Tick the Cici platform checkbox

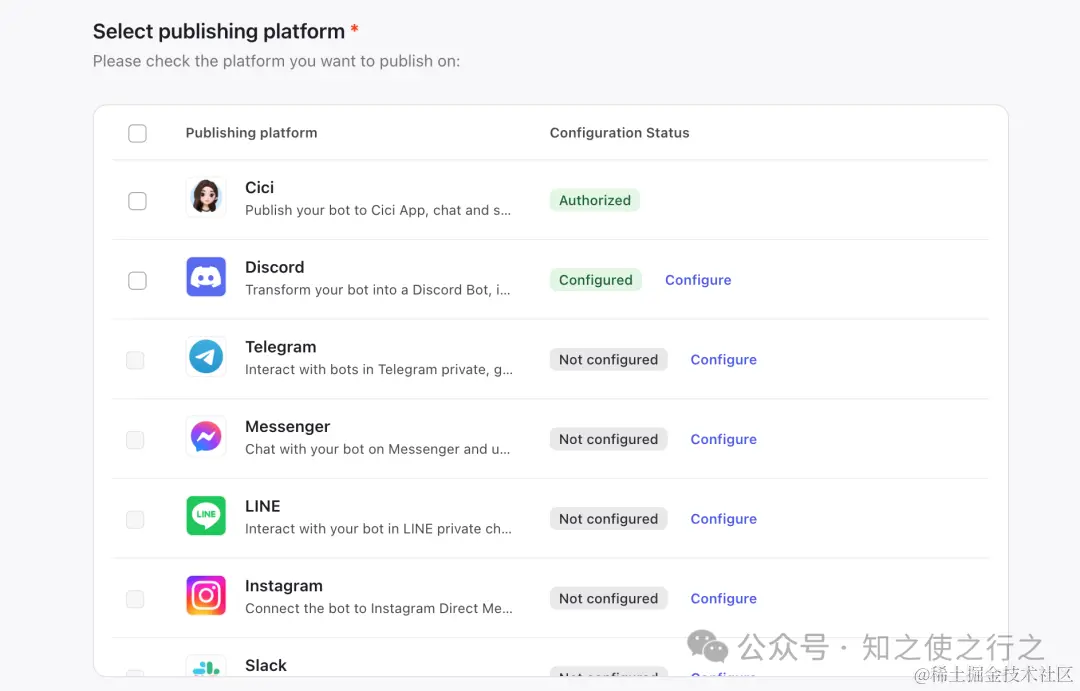137,200
